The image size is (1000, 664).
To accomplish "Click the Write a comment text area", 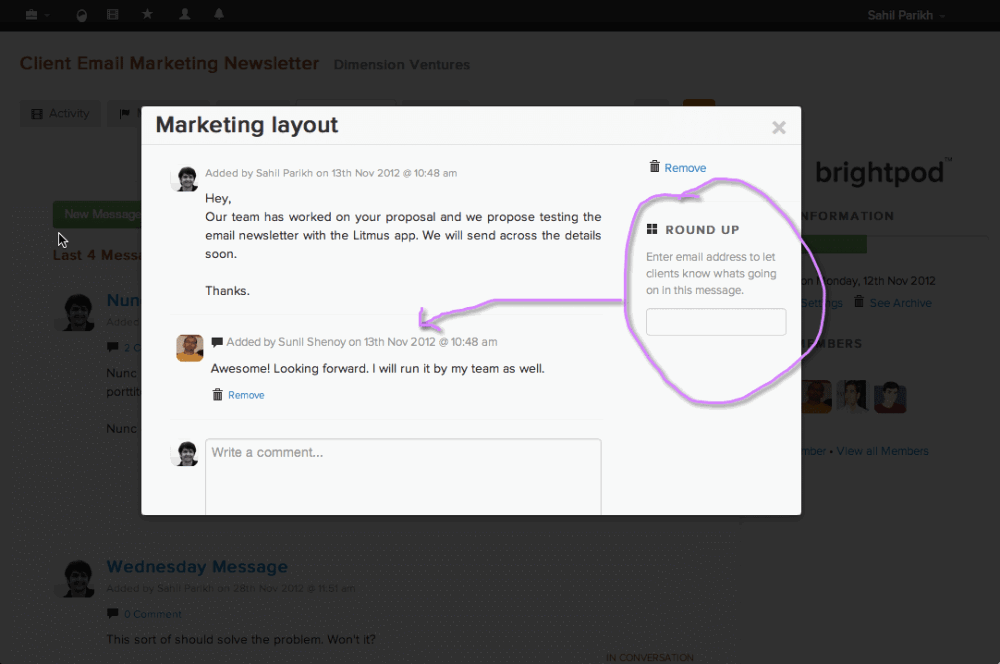I will click(403, 476).
